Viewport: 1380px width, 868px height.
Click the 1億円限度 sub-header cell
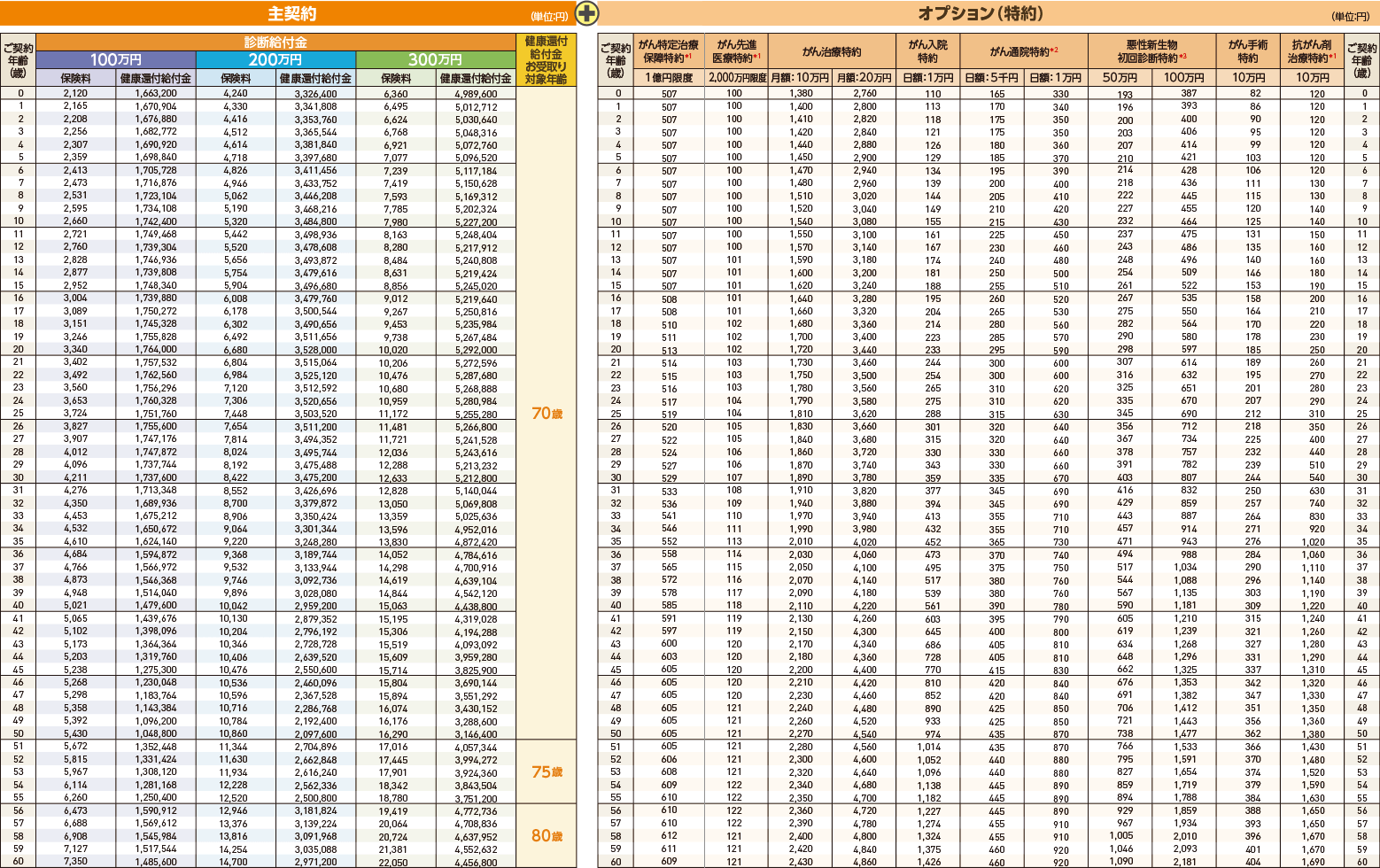[669, 78]
